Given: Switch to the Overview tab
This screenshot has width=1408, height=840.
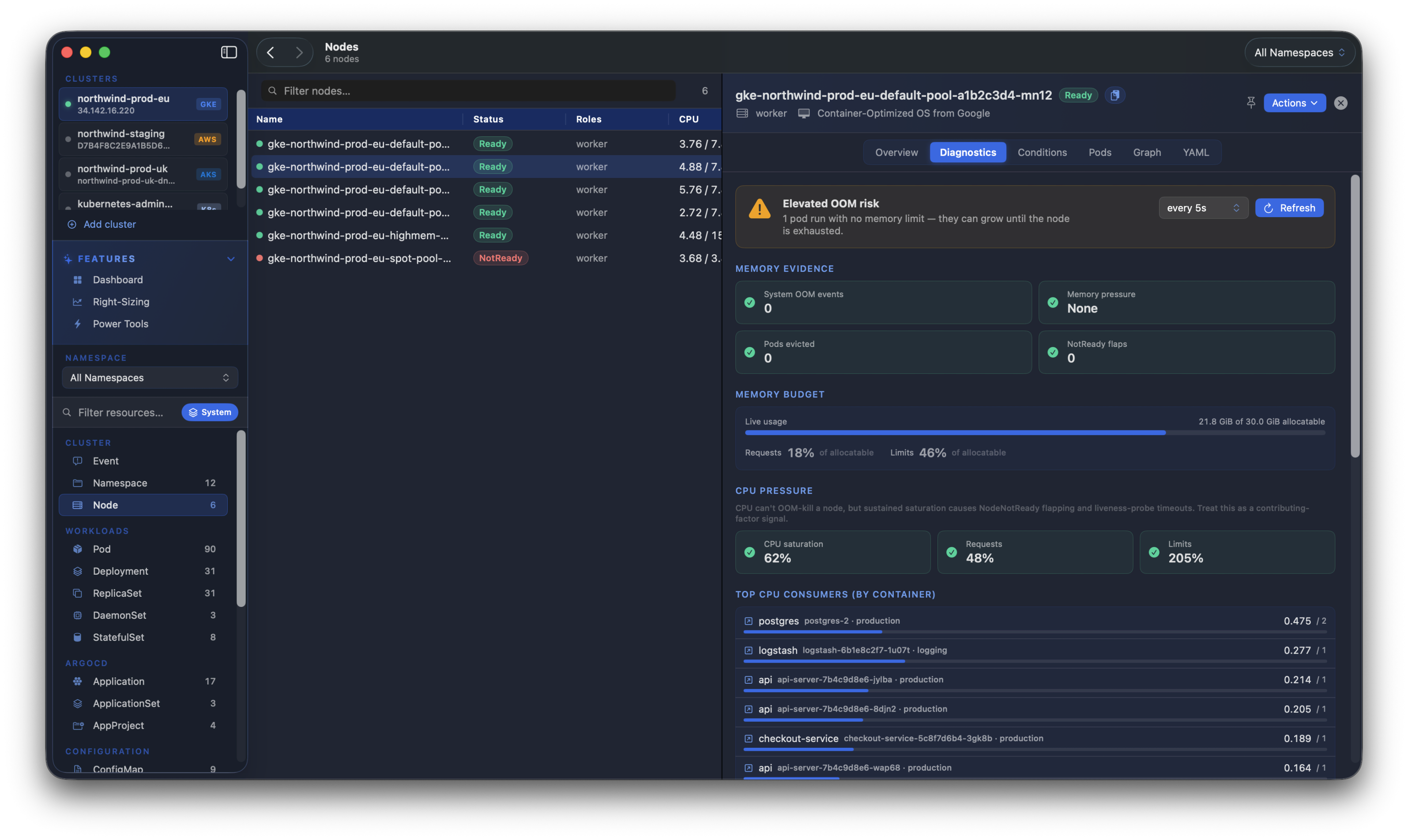Looking at the screenshot, I should pyautogui.click(x=896, y=152).
